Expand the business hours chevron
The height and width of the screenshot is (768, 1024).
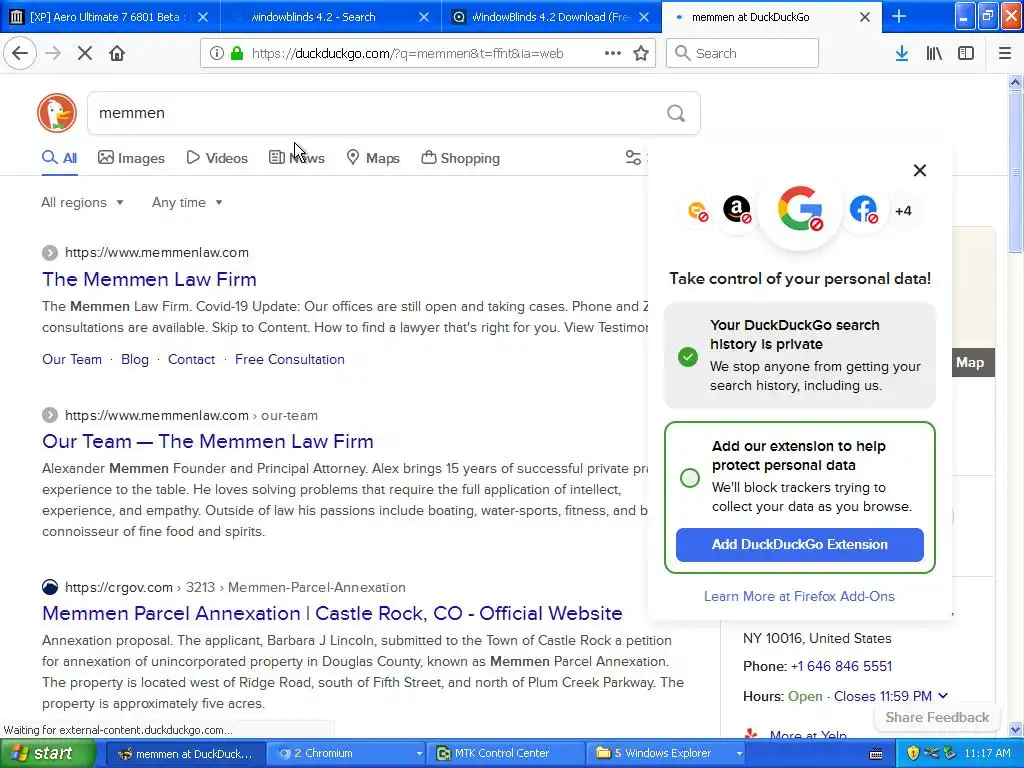943,696
